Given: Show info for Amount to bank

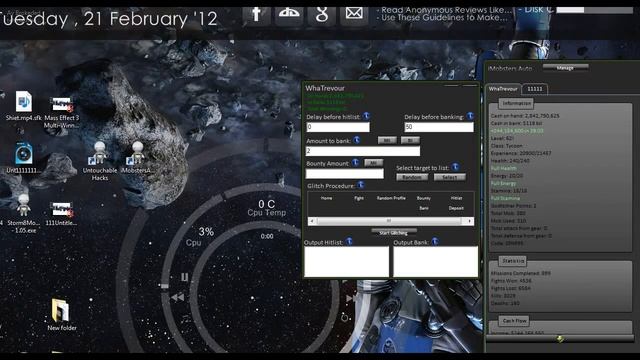Looking at the screenshot, I should tap(357, 140).
